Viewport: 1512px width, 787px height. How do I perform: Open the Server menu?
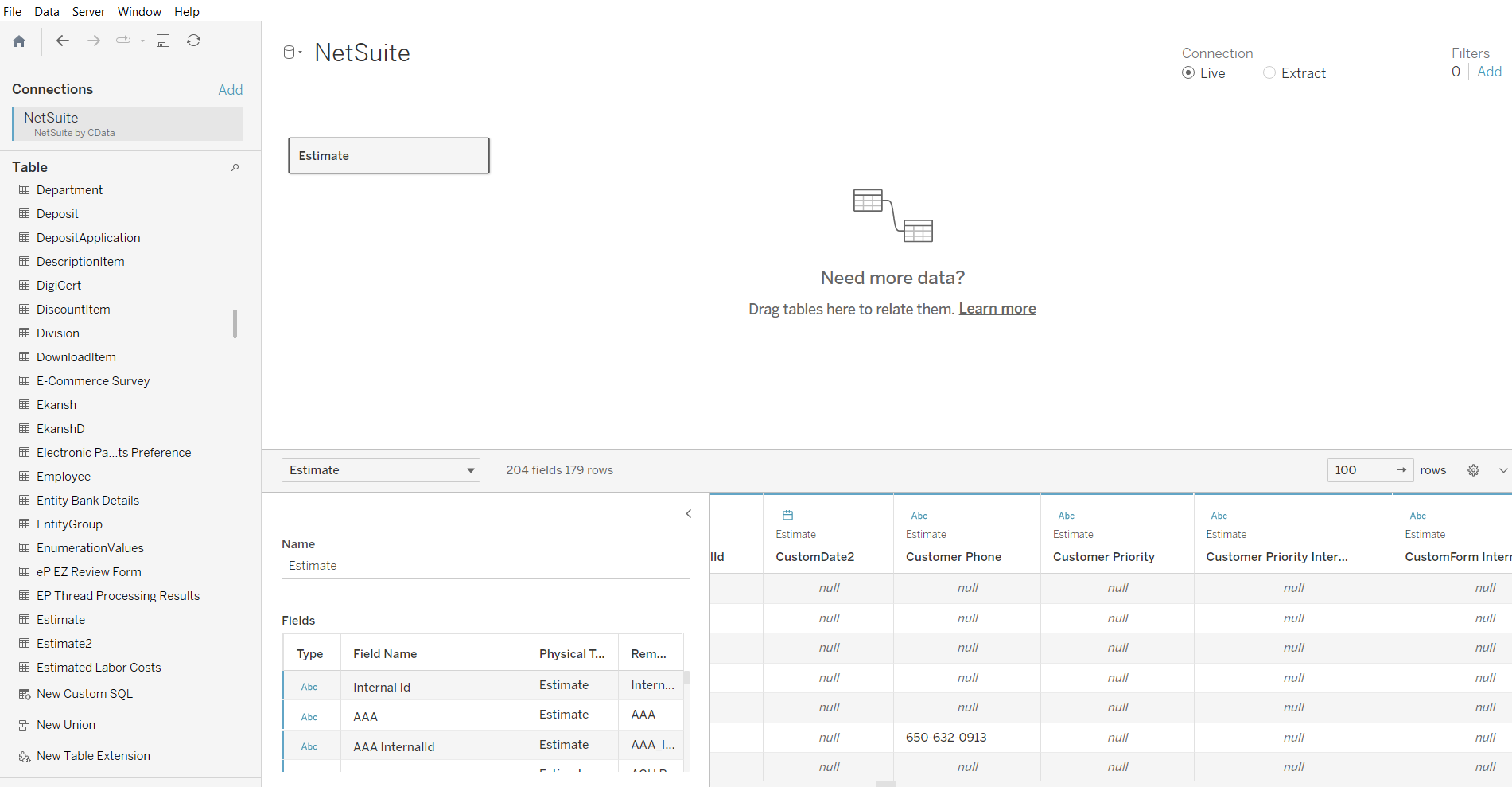click(x=88, y=11)
